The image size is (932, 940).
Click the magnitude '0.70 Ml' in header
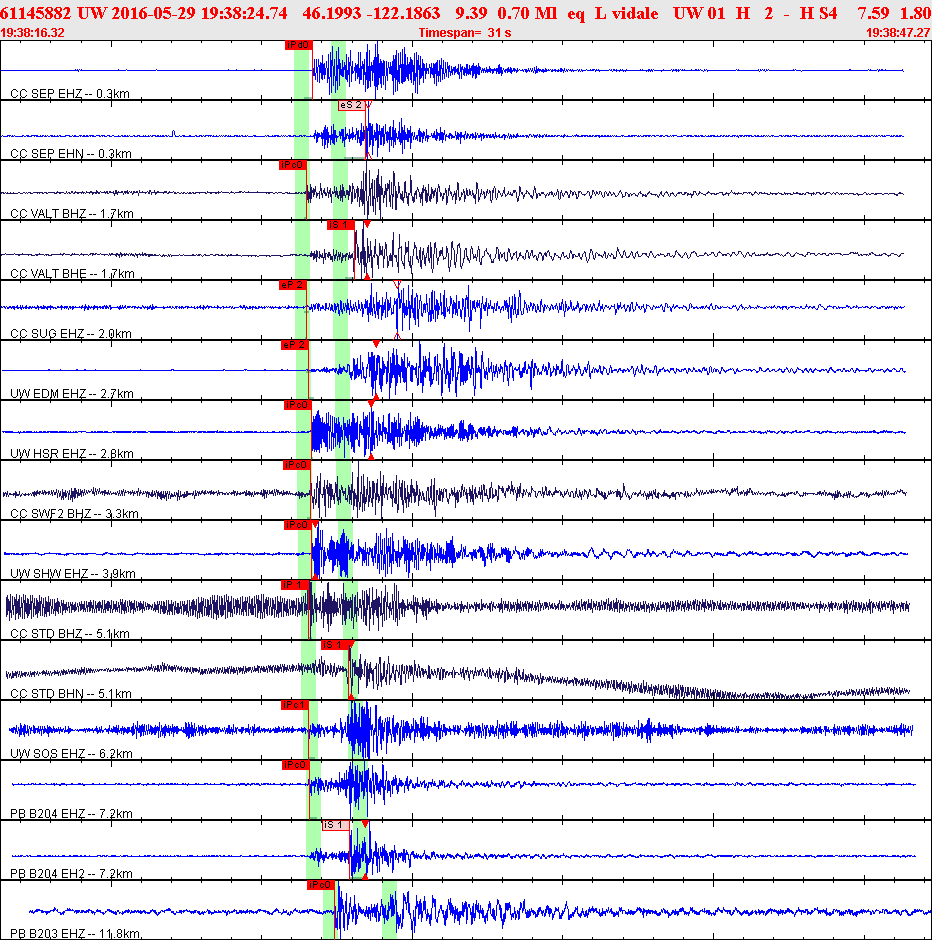[527, 13]
